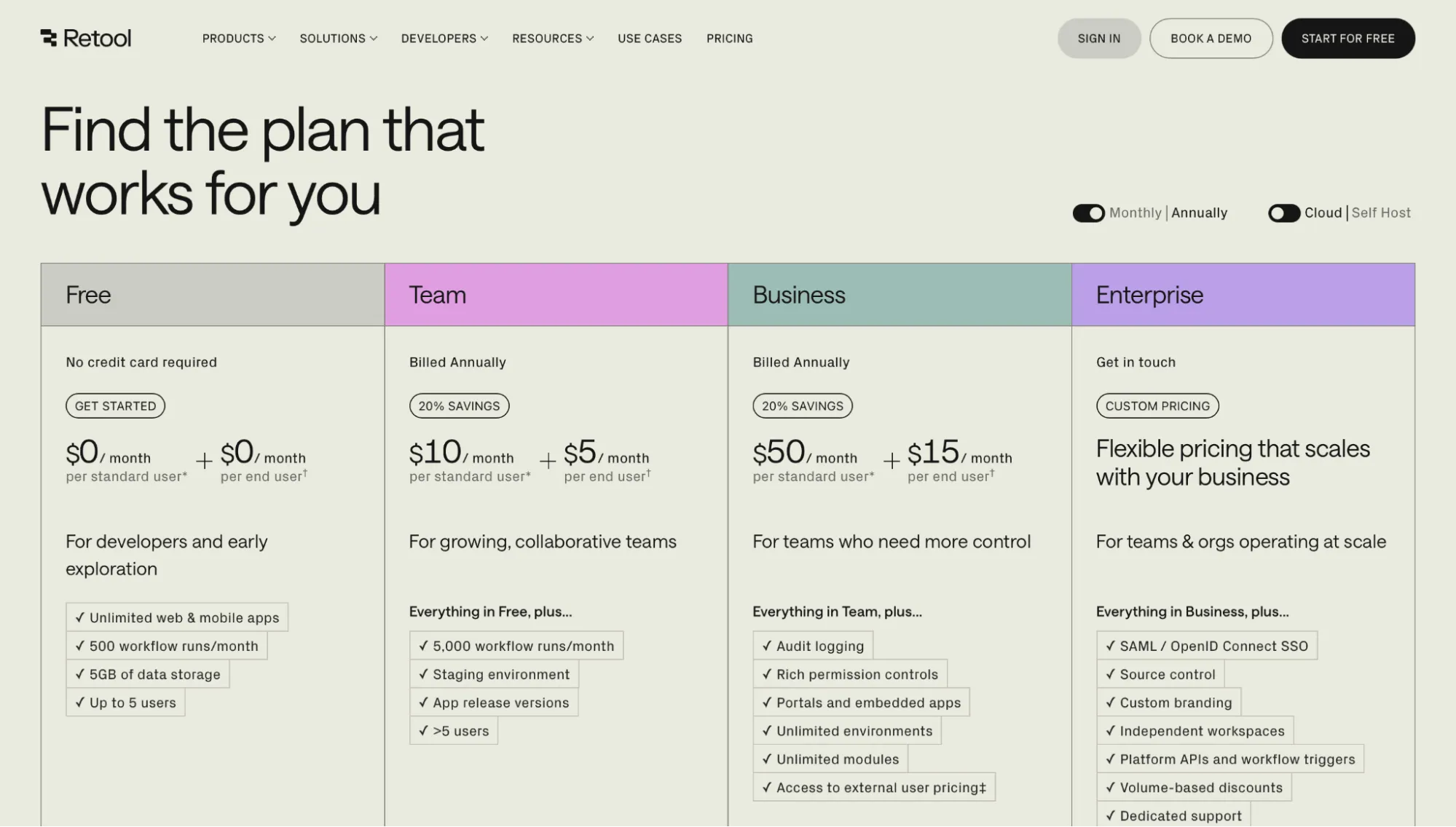Click the Retool logo icon
Image resolution: width=1456 pixels, height=827 pixels.
point(49,38)
